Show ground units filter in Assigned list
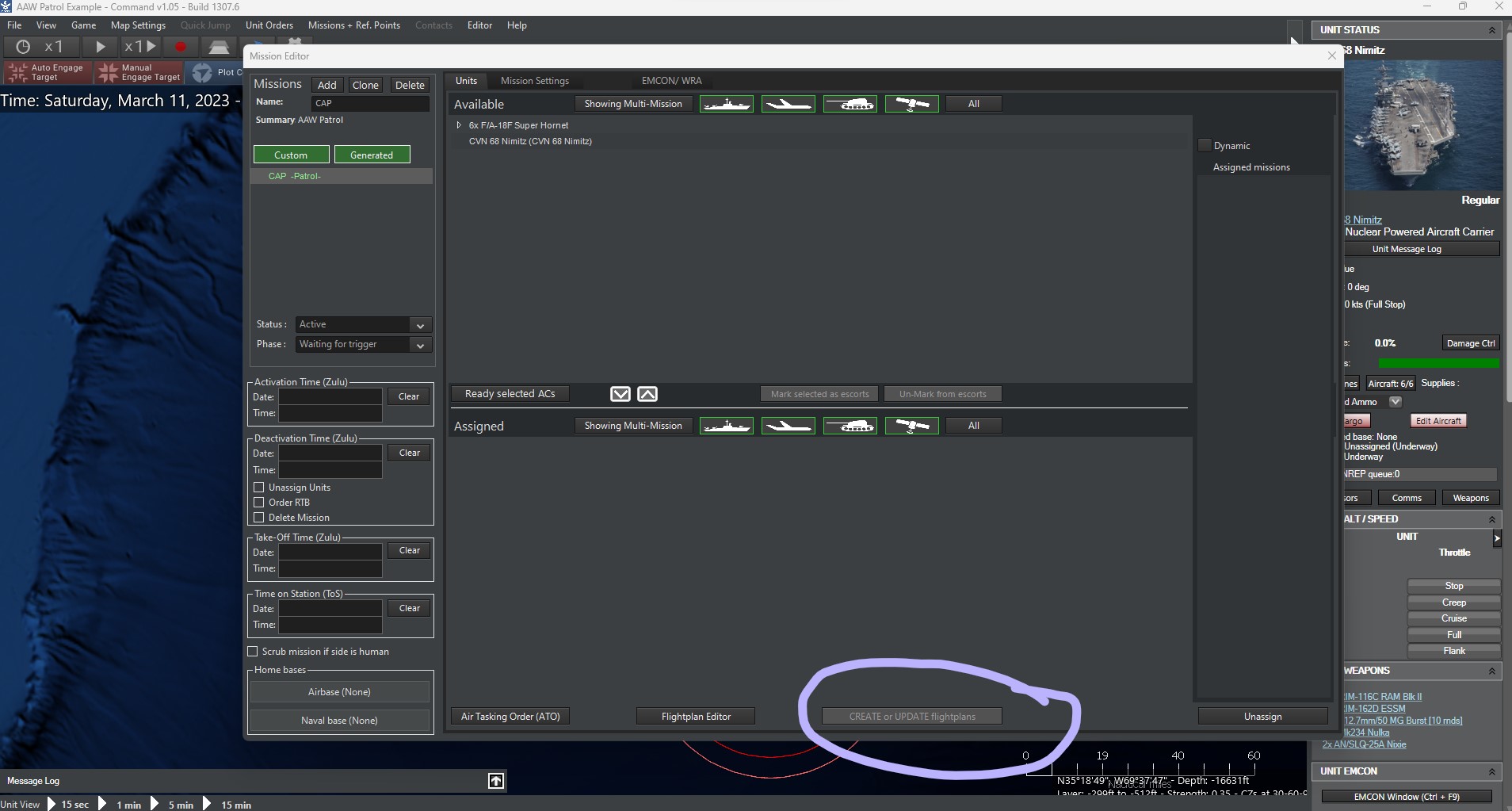Viewport: 1512px width, 811px height. click(x=850, y=426)
